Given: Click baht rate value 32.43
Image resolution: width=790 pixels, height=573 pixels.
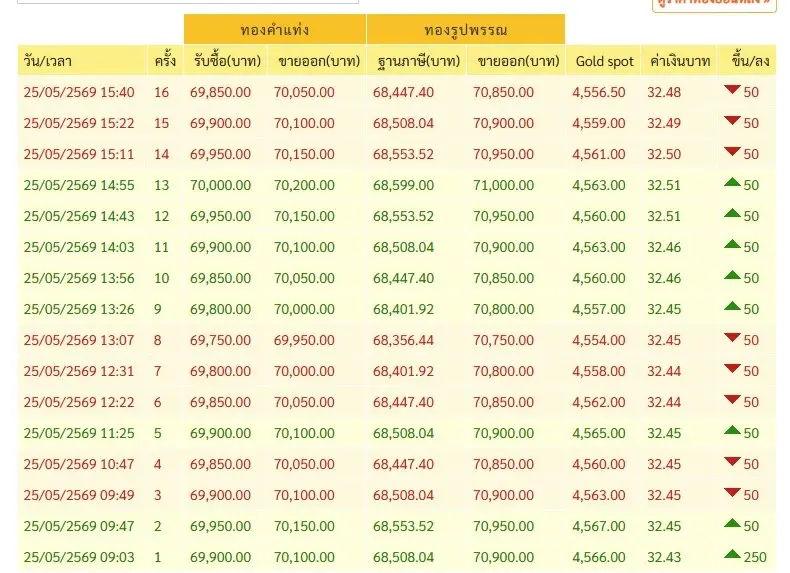Looking at the screenshot, I should tap(664, 557).
